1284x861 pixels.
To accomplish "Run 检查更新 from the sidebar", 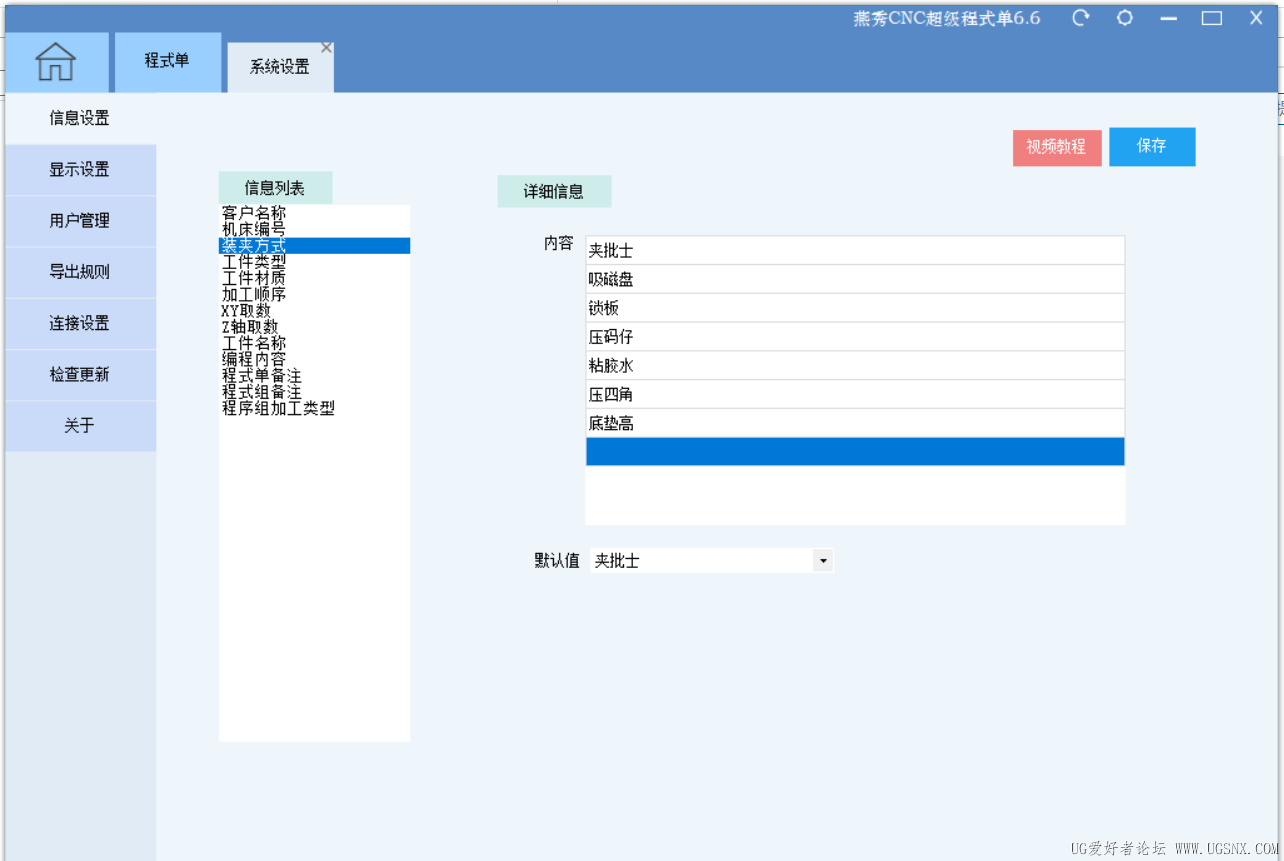I will (80, 374).
